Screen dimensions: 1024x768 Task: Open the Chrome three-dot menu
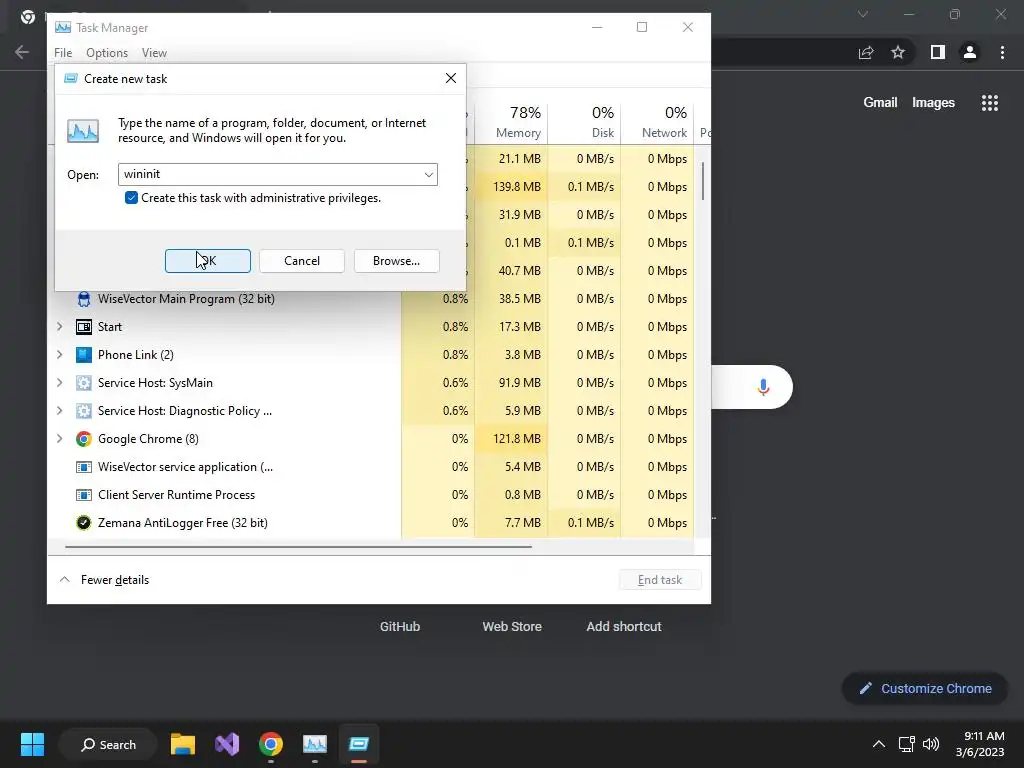pyautogui.click(x=1002, y=52)
